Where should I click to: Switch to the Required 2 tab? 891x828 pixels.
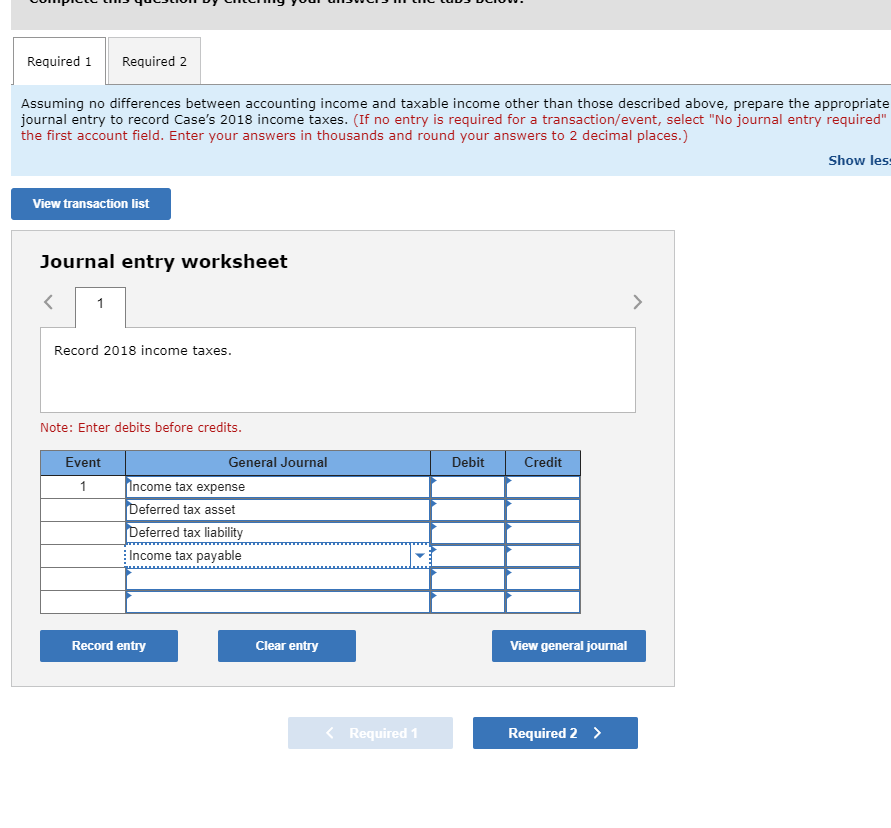153,60
